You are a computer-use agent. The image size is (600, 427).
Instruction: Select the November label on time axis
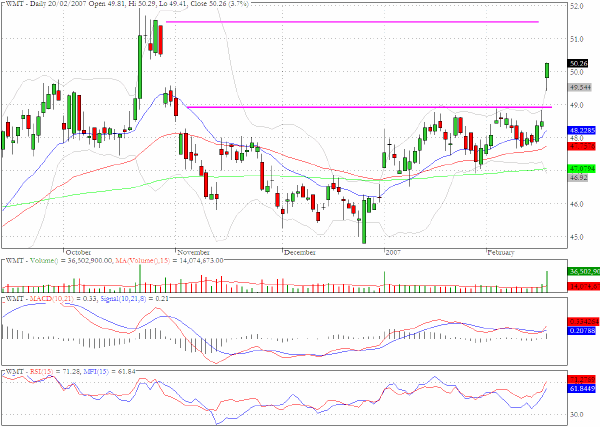(x=193, y=253)
